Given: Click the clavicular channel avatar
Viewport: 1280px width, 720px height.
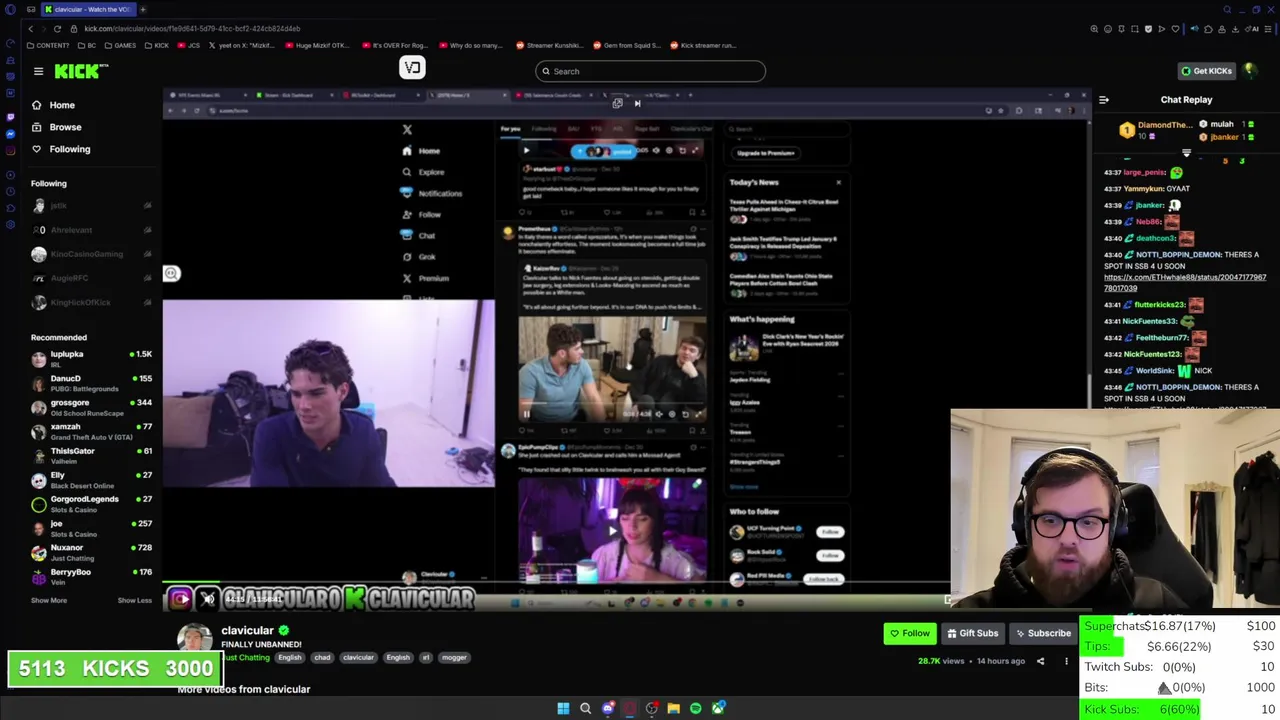Looking at the screenshot, I should tap(195, 638).
